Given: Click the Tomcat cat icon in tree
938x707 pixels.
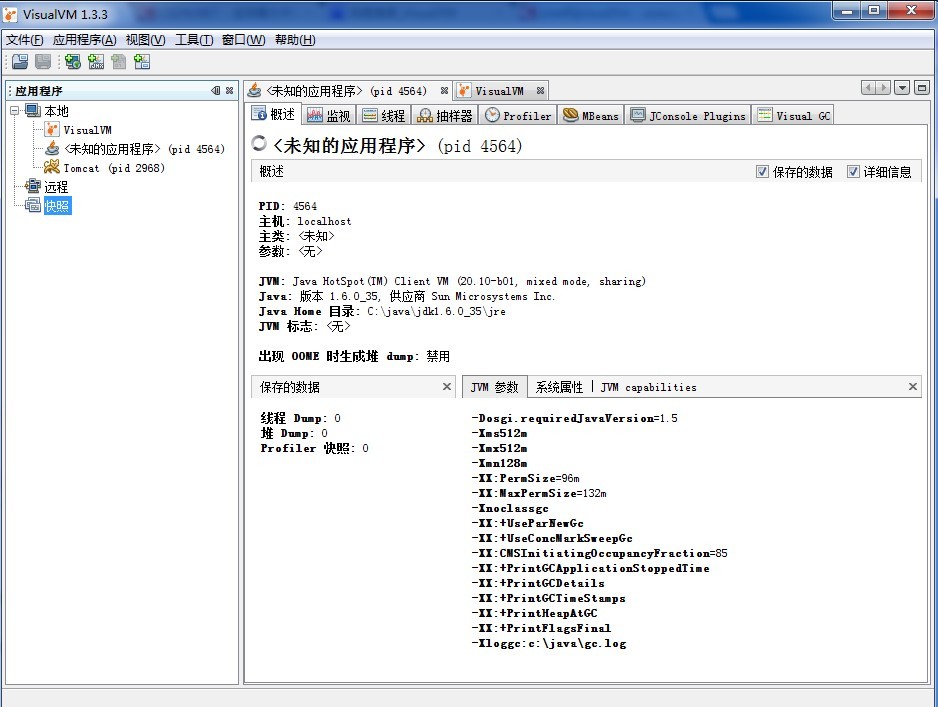Looking at the screenshot, I should tap(52, 167).
